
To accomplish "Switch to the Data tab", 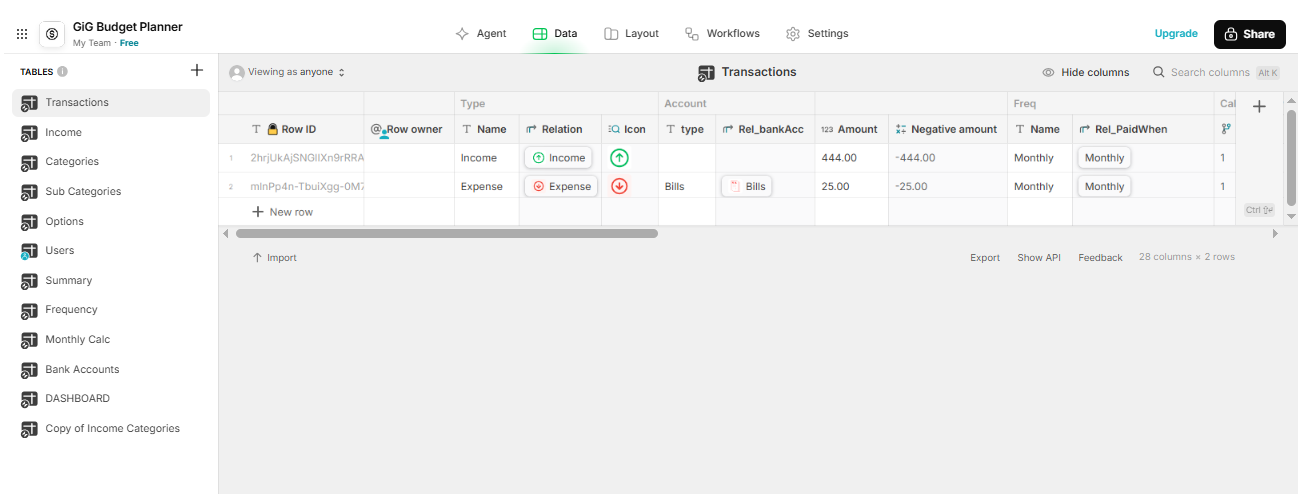I will [x=555, y=33].
